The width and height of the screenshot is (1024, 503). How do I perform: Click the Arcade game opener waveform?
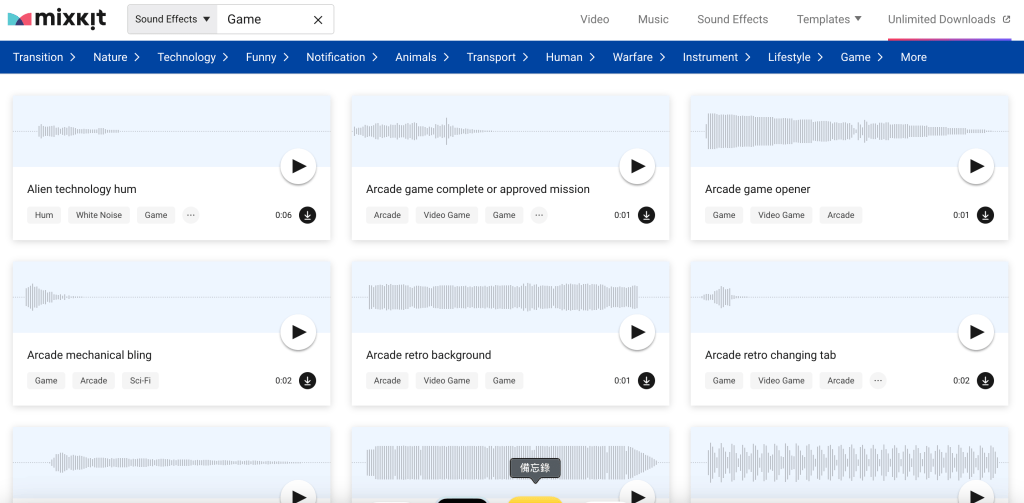pyautogui.click(x=849, y=131)
